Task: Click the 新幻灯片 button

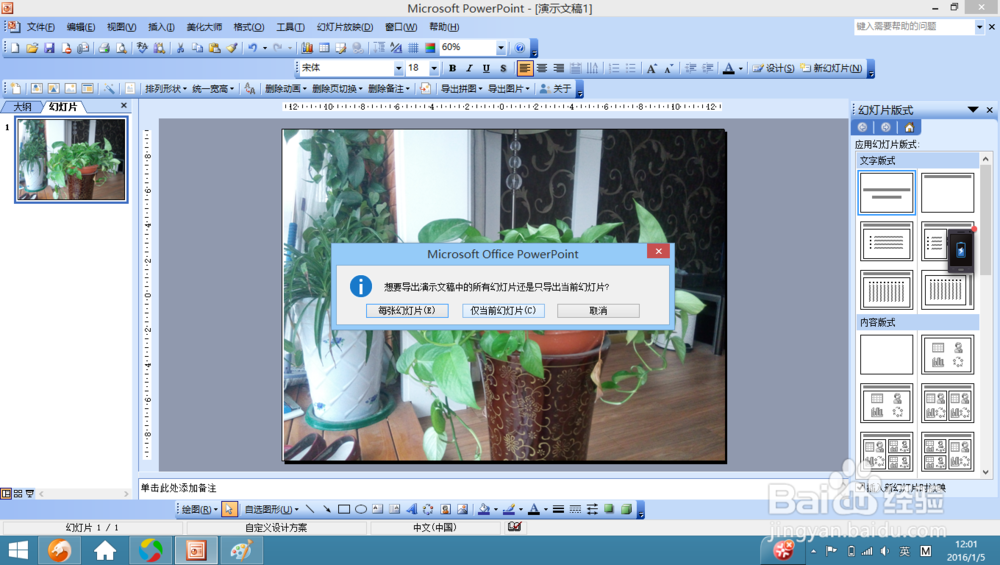Action: click(832, 68)
